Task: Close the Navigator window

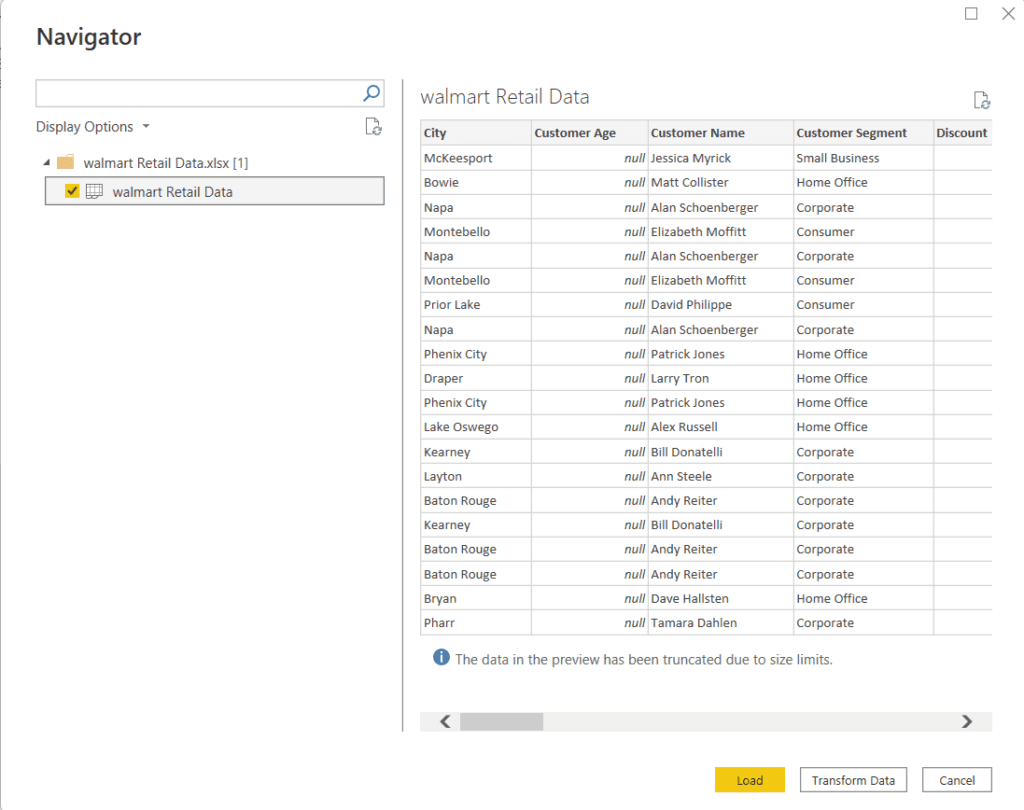Action: pyautogui.click(x=1008, y=13)
